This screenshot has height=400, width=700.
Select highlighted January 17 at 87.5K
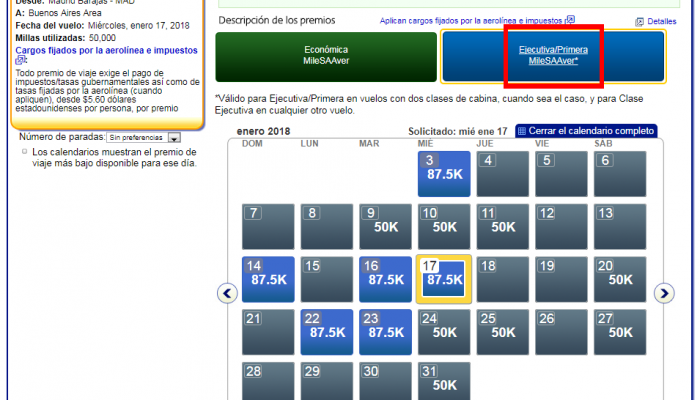click(444, 279)
